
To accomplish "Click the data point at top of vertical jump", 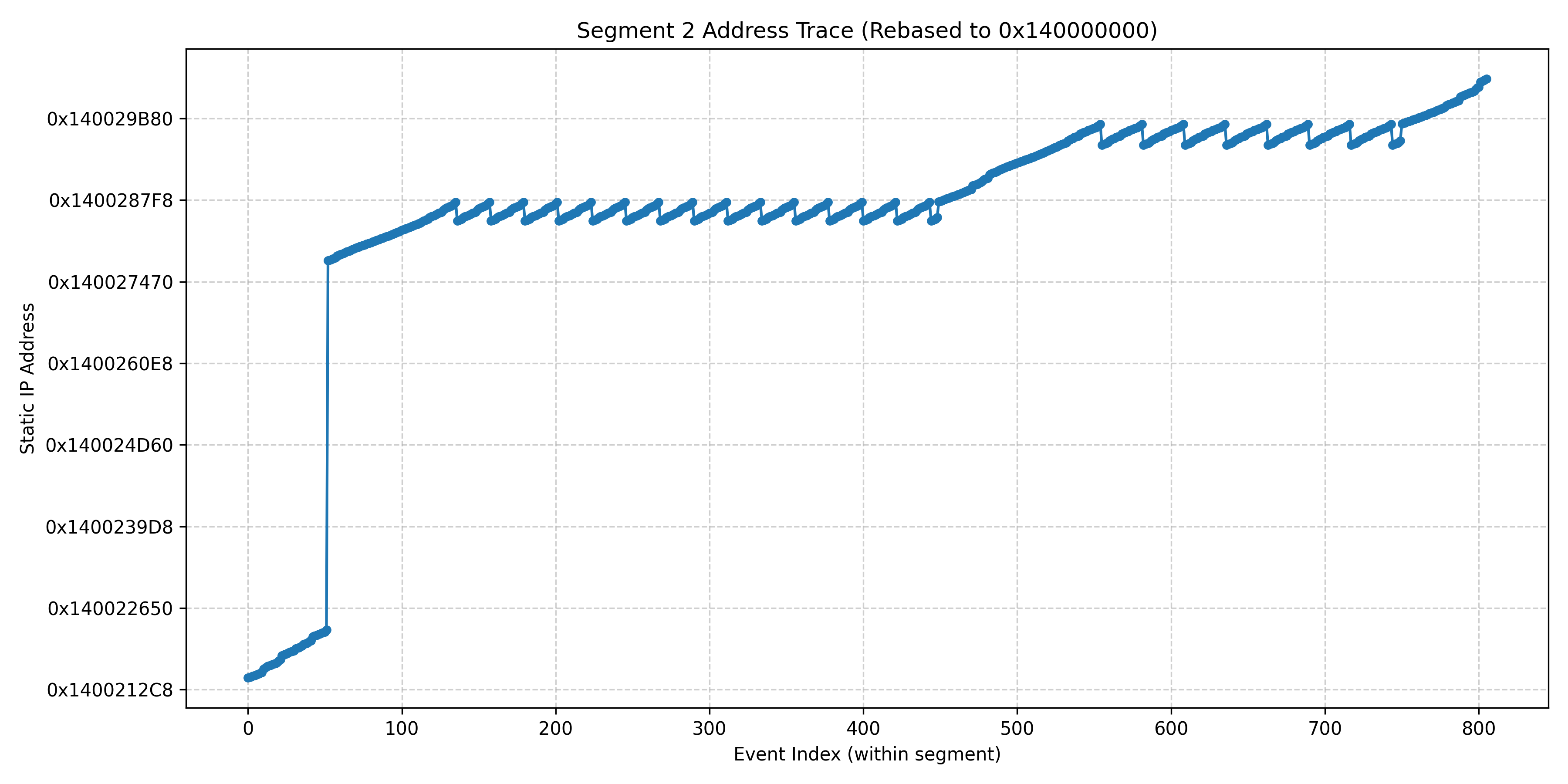I will (x=328, y=260).
